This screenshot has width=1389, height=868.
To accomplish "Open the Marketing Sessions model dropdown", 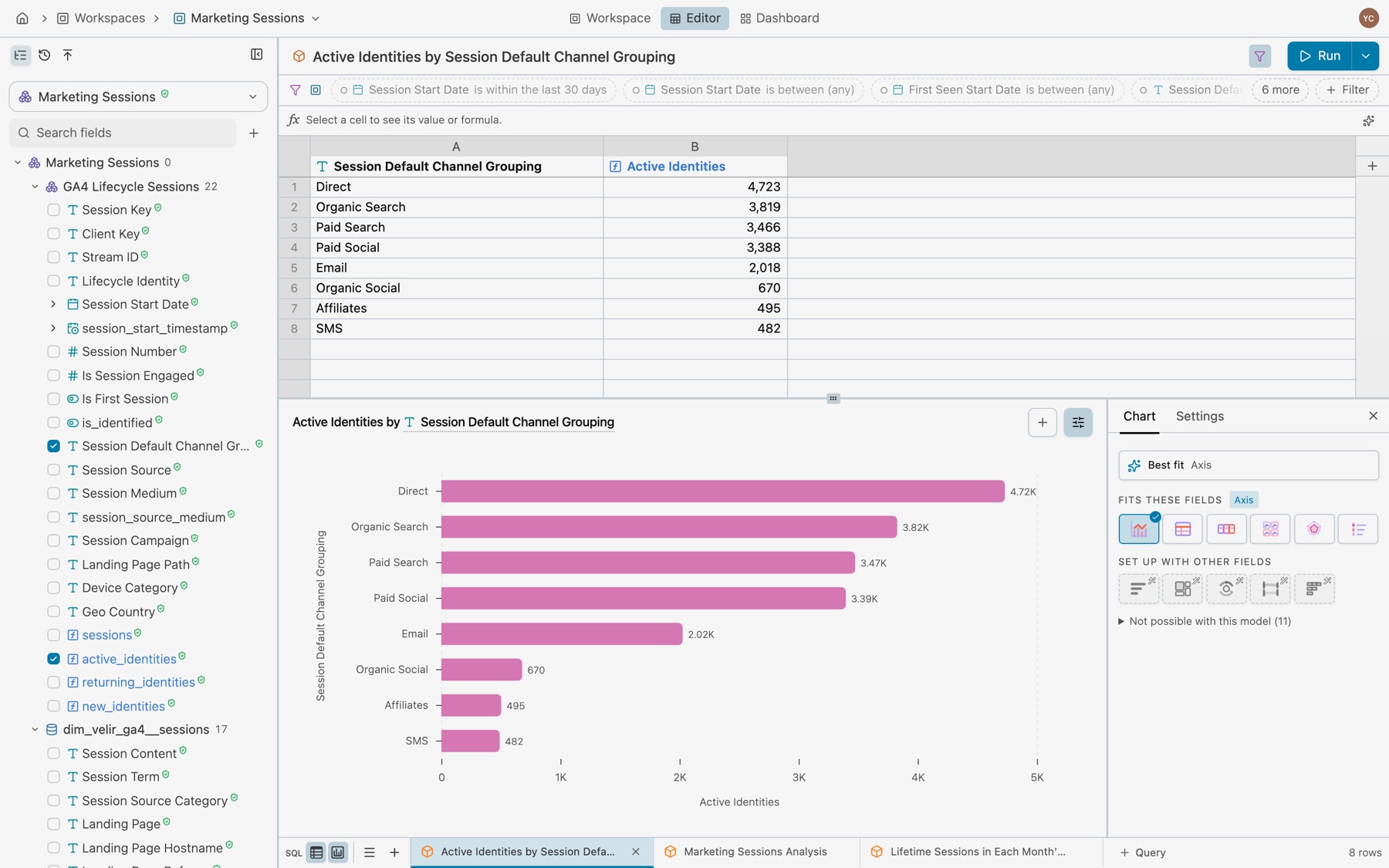I will 139,96.
